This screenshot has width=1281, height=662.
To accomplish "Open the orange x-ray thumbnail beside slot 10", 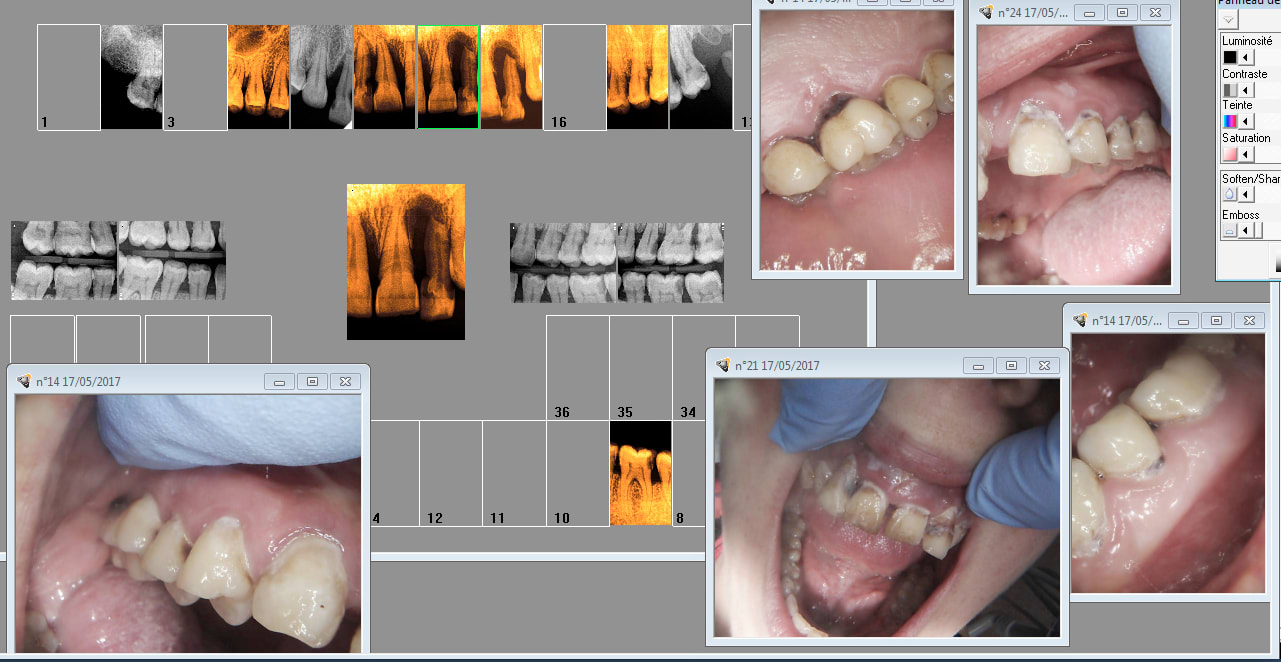I will (640, 473).
